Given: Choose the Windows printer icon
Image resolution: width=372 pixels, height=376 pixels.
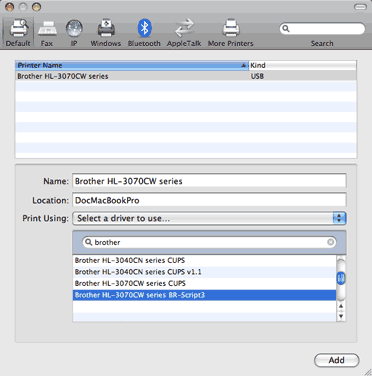Looking at the screenshot, I should (x=106, y=28).
